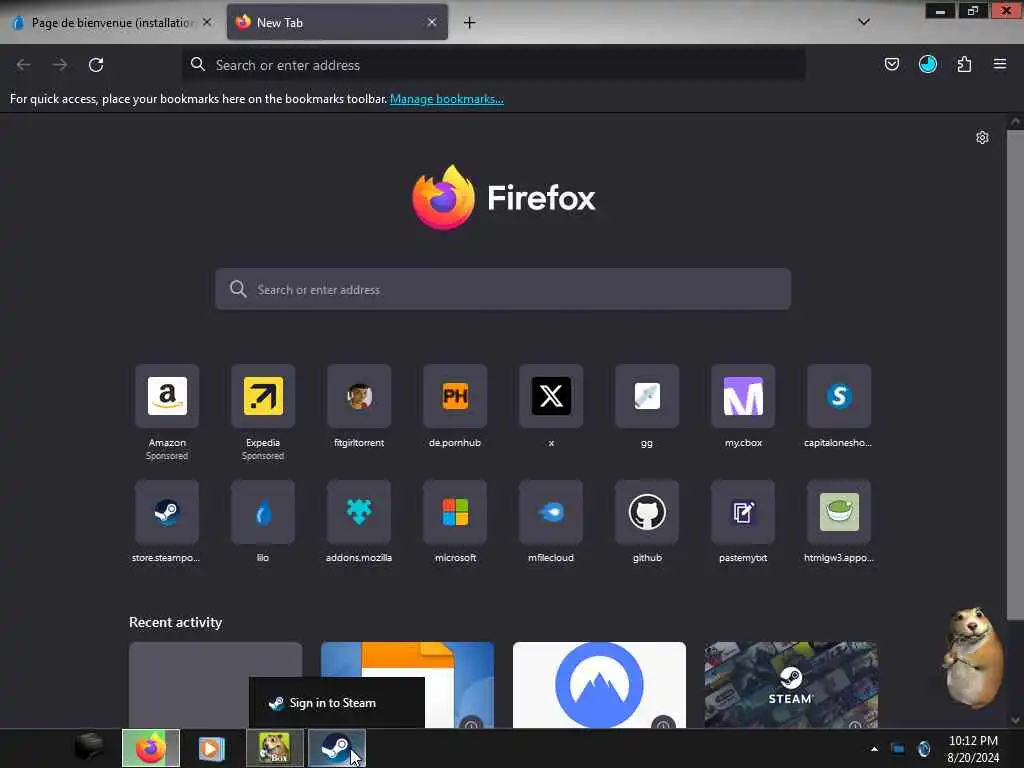The height and width of the screenshot is (768, 1024).
Task: Open the github shortcut tile
Action: coord(647,512)
